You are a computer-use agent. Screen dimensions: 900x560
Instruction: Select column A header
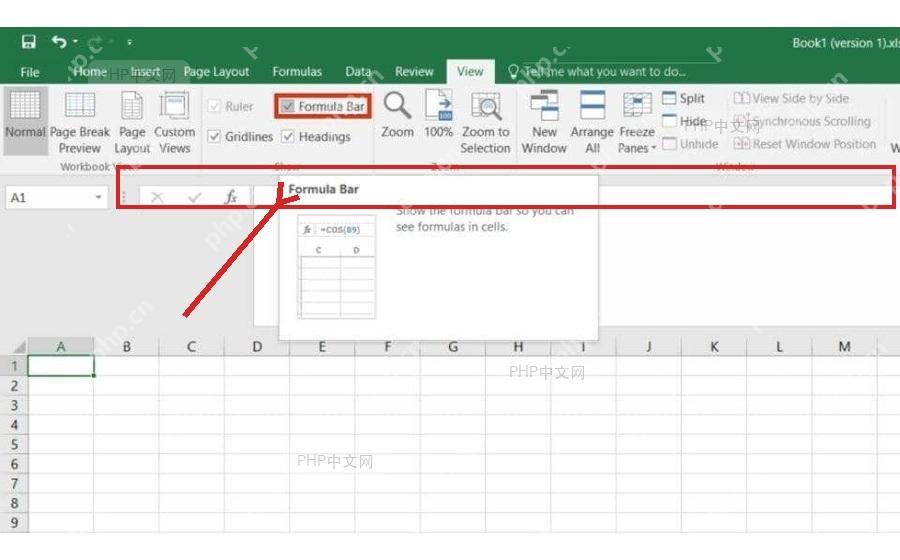pyautogui.click(x=61, y=347)
